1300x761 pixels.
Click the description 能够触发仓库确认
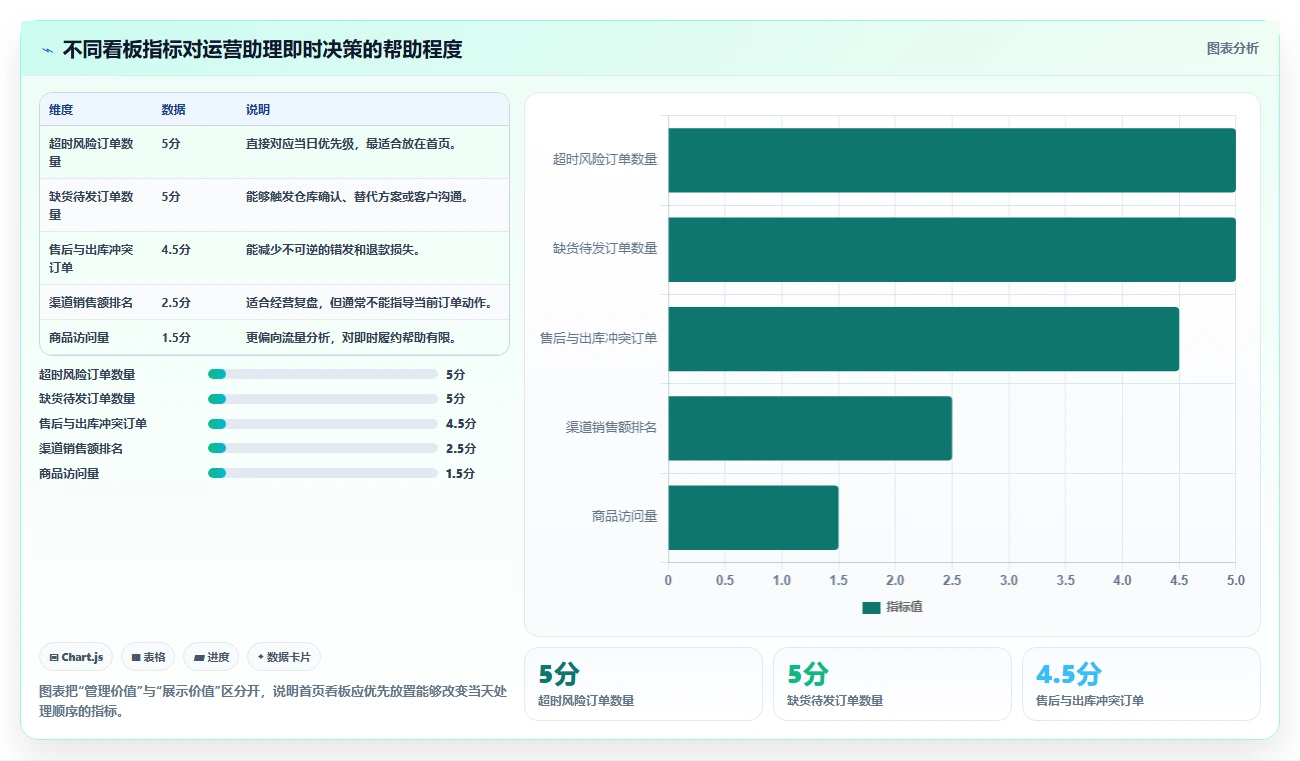pyautogui.click(x=358, y=196)
